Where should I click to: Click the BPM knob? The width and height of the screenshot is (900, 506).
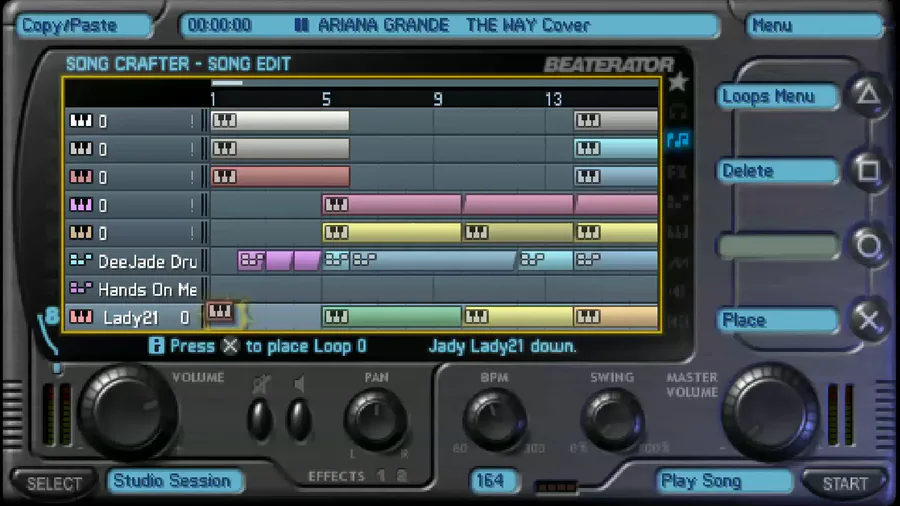pos(495,419)
